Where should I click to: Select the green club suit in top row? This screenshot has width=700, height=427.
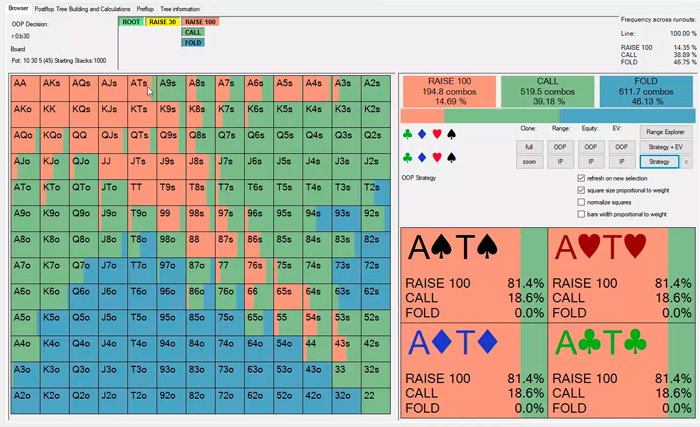click(x=407, y=133)
